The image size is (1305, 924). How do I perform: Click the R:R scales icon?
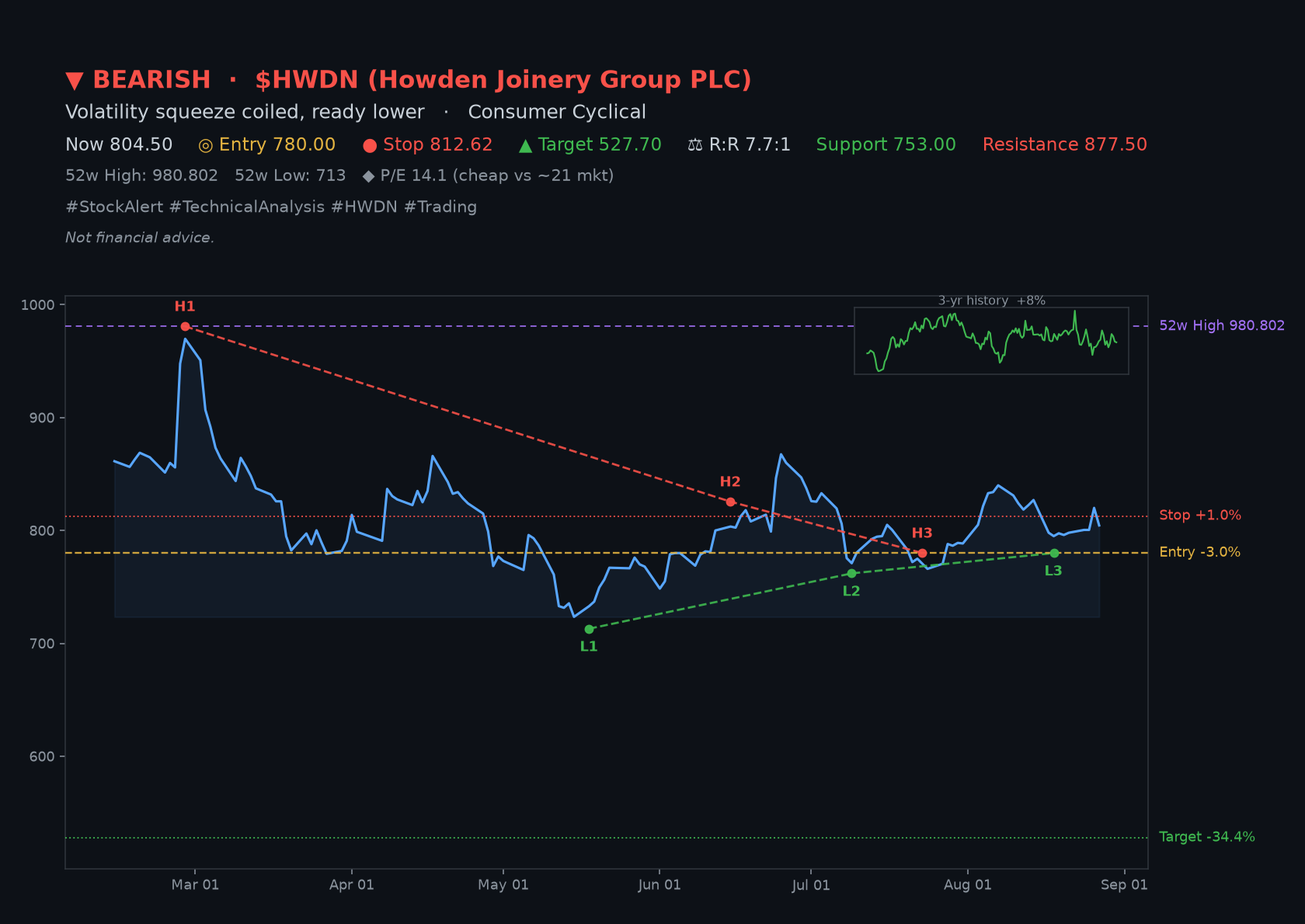click(695, 145)
